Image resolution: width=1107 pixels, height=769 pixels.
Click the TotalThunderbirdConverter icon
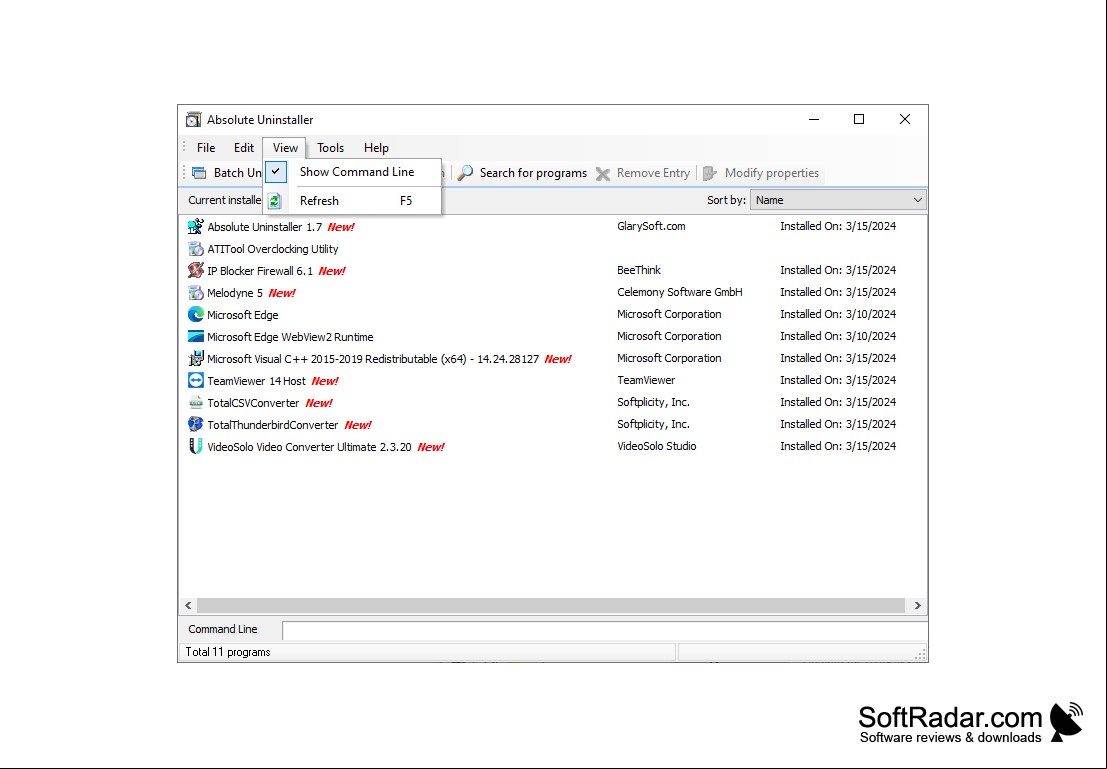[x=196, y=424]
